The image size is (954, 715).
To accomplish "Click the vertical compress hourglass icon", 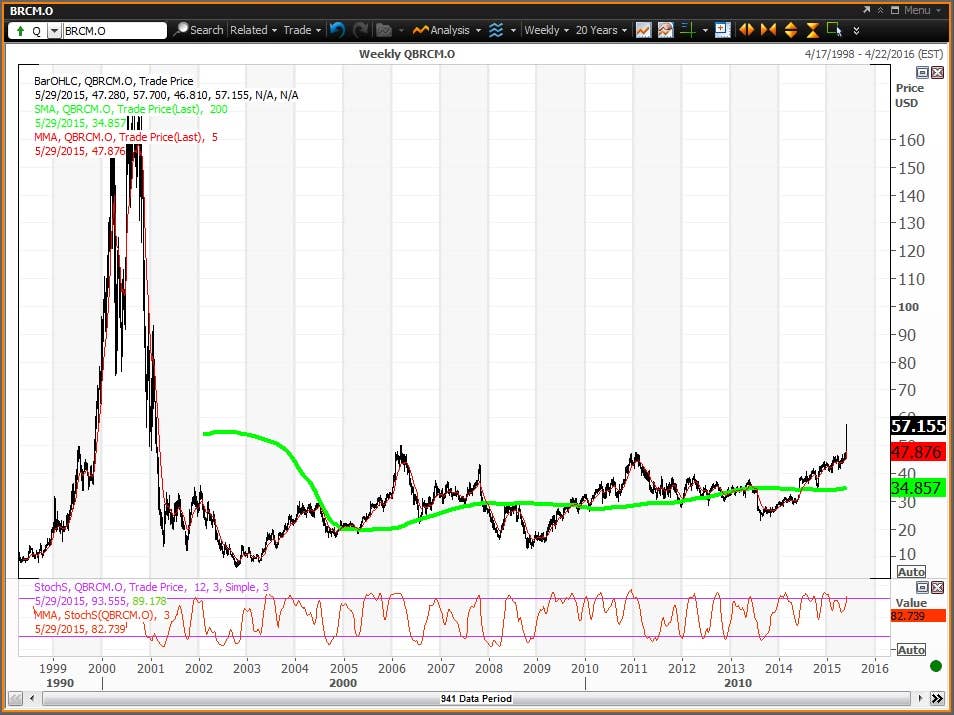I will 812,30.
